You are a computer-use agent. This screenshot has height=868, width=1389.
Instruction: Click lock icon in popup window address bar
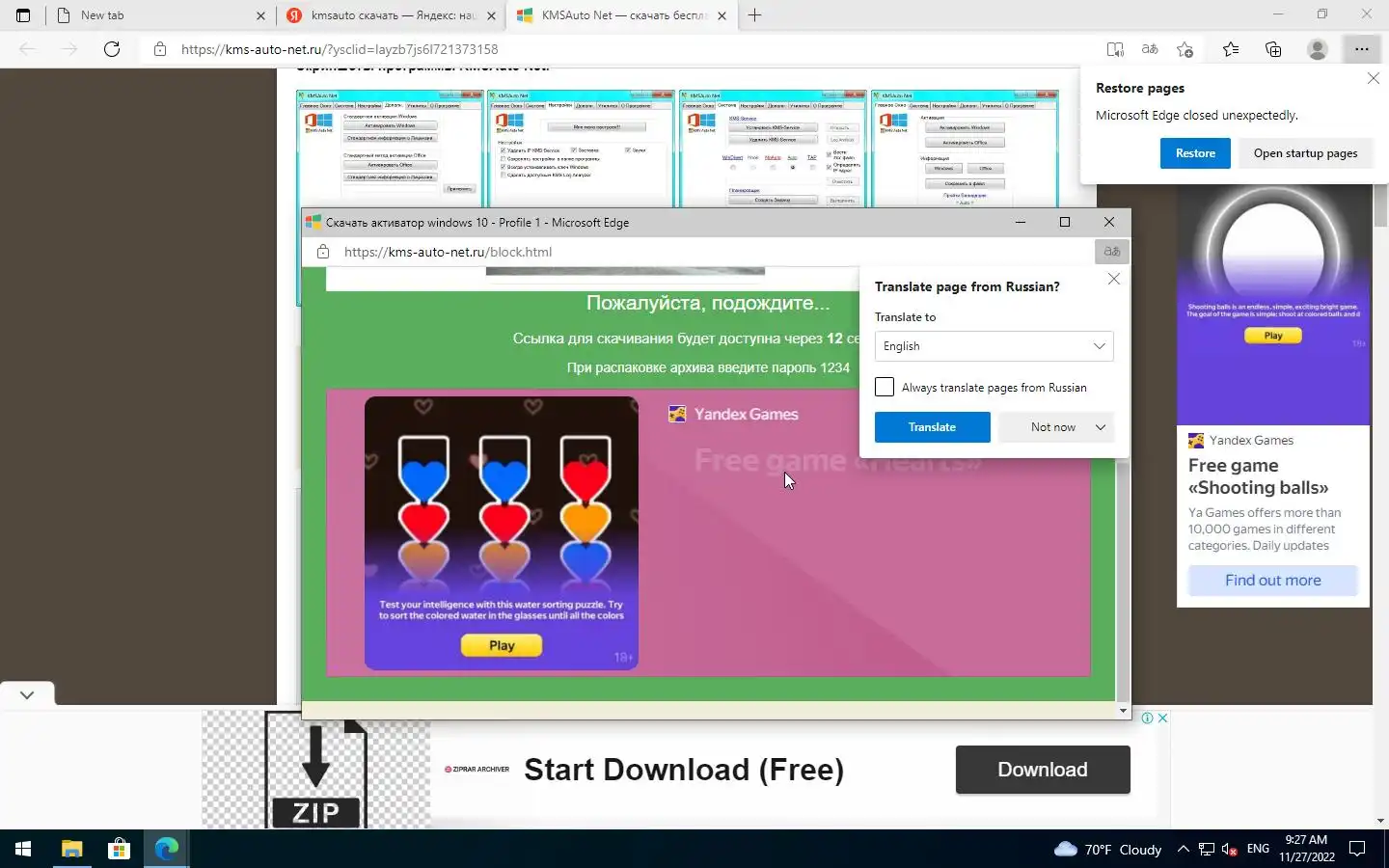[x=323, y=252]
